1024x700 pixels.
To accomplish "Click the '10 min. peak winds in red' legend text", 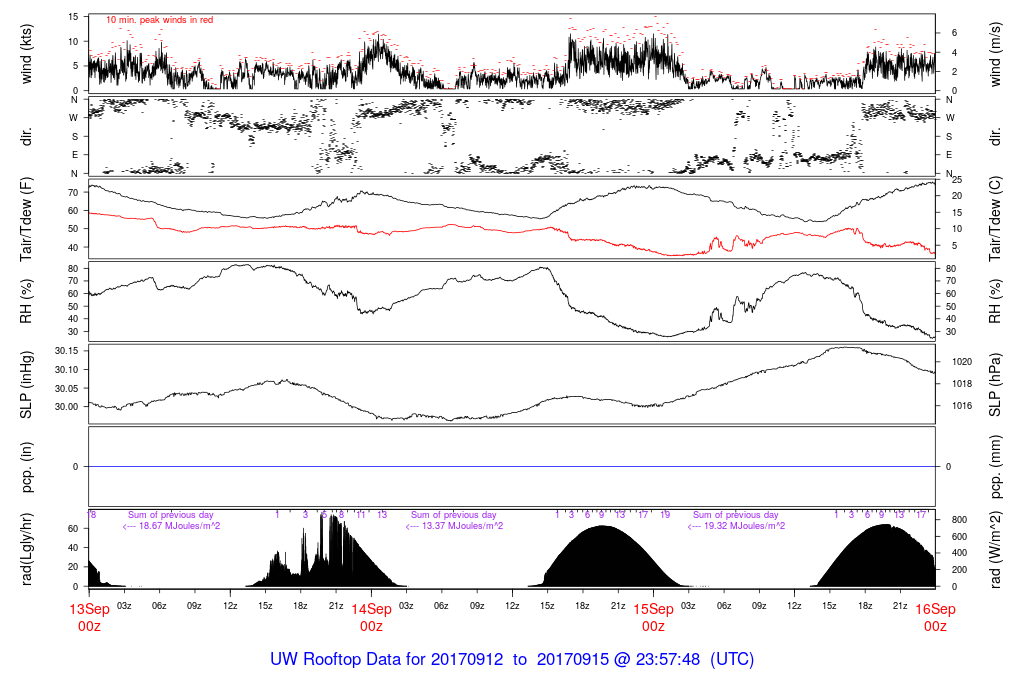I will click(159, 20).
